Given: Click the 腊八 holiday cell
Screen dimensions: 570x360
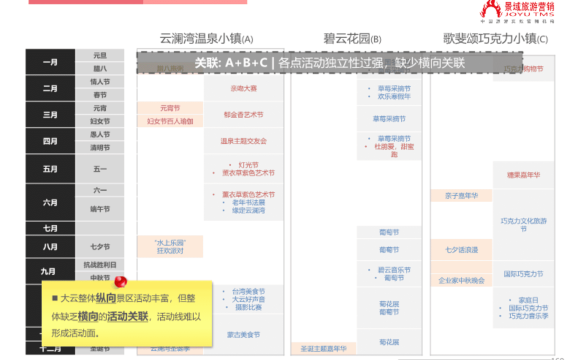Looking at the screenshot, I should [100, 68].
